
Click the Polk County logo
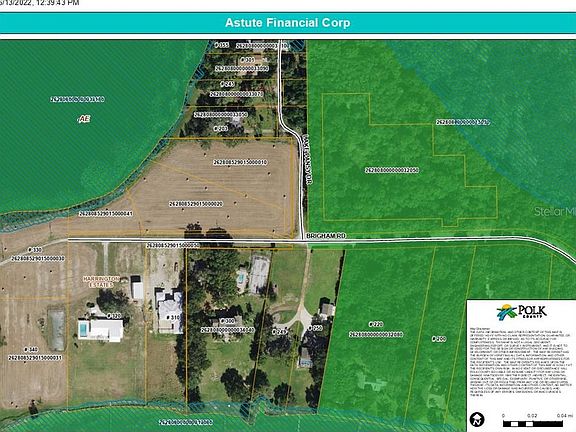(x=522, y=313)
